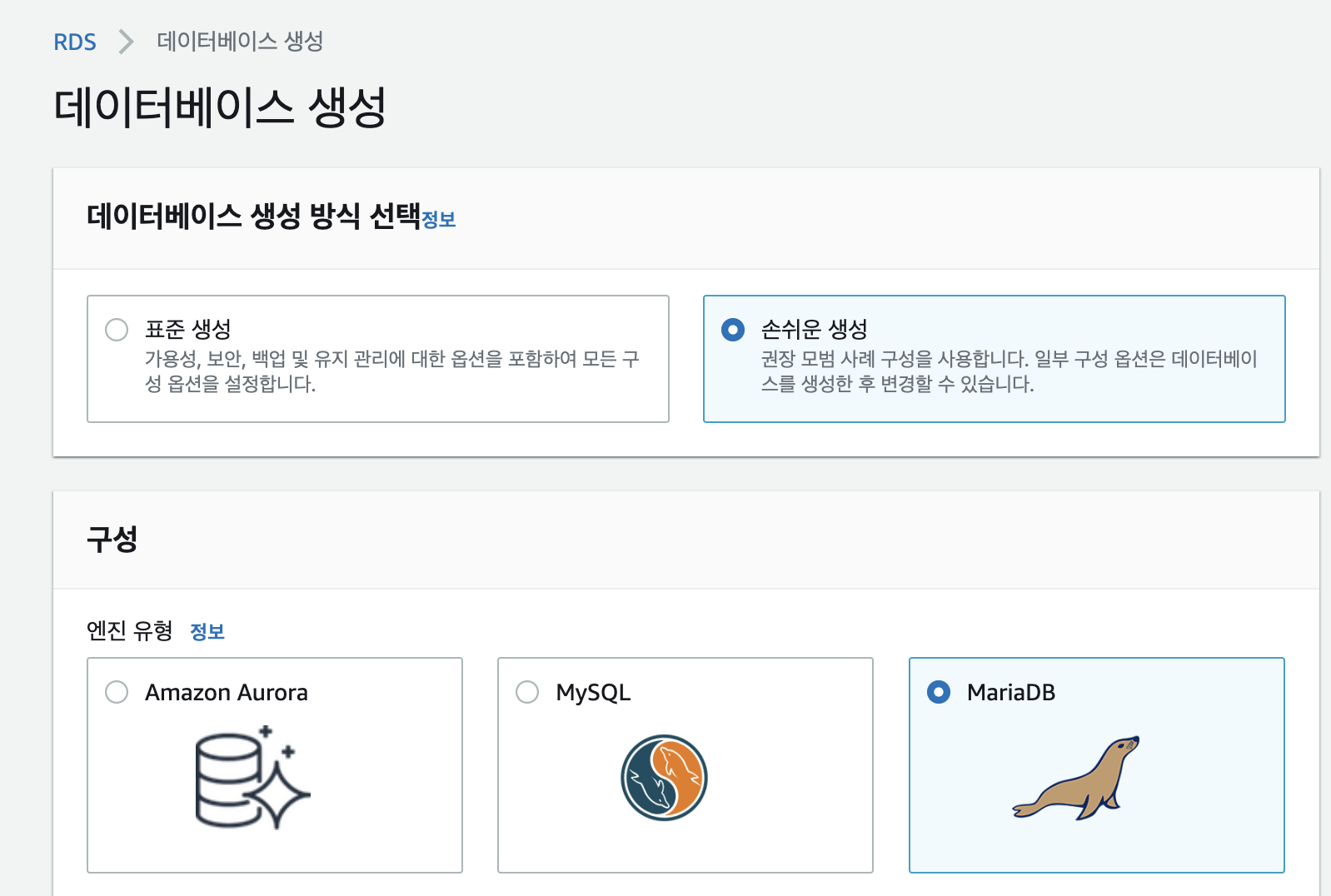Click the Amazon Aurora database sparkle icon

[252, 778]
